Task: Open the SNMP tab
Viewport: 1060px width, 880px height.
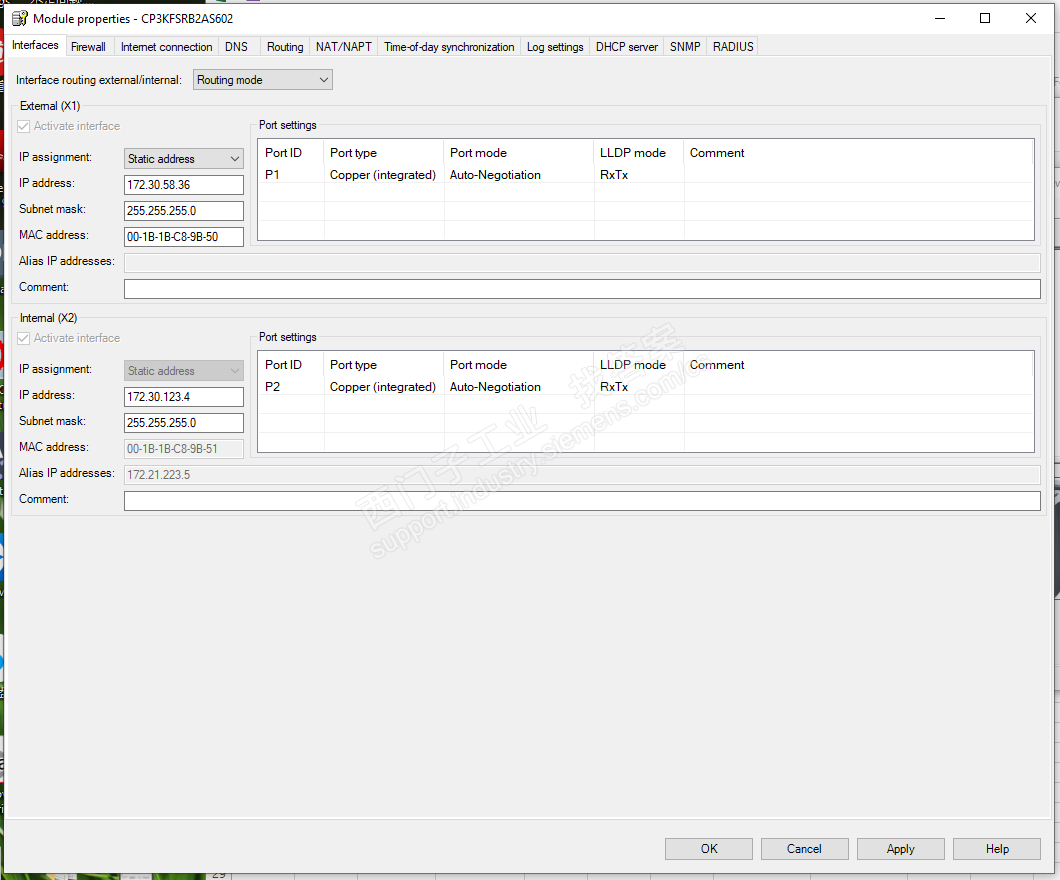Action: pos(685,47)
